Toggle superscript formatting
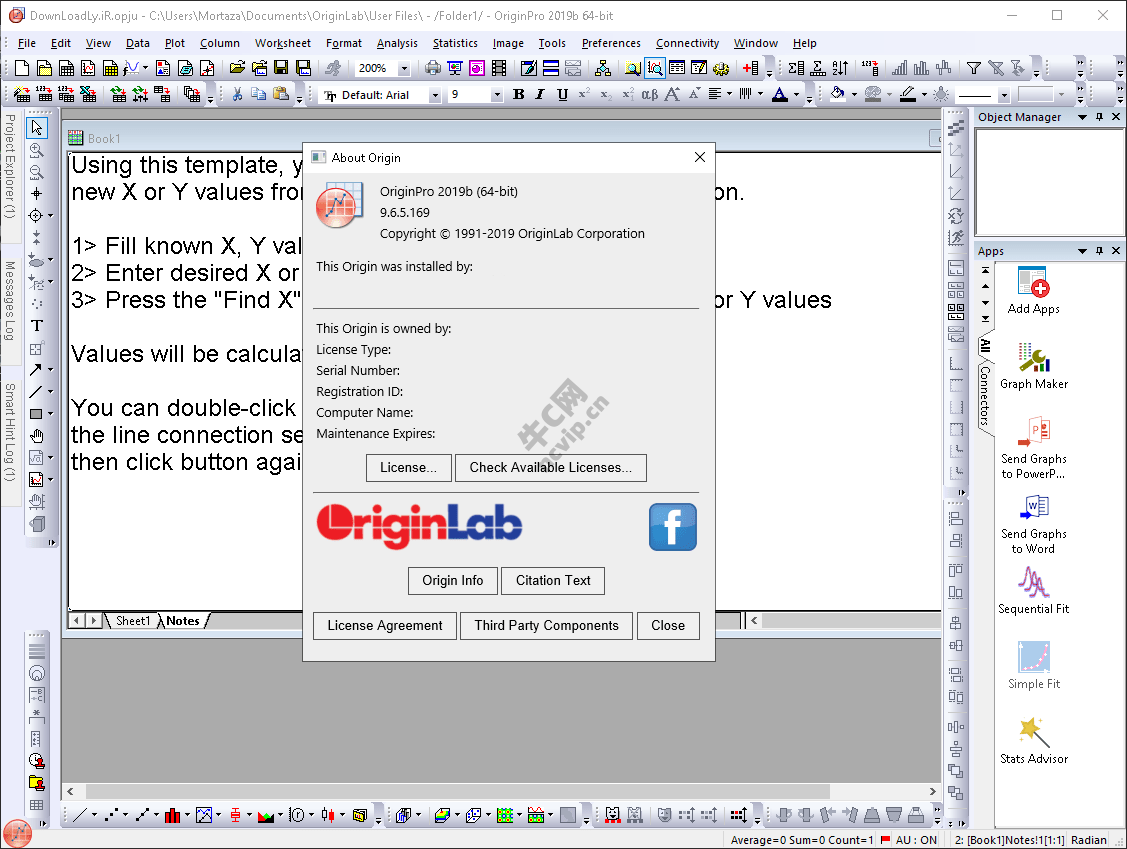 [x=584, y=94]
